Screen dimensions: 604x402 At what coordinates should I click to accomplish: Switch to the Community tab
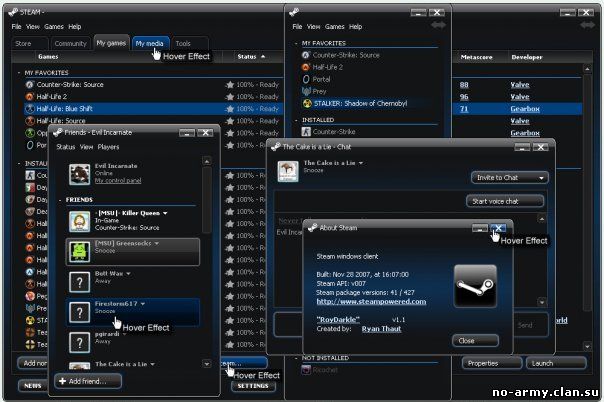pyautogui.click(x=70, y=44)
